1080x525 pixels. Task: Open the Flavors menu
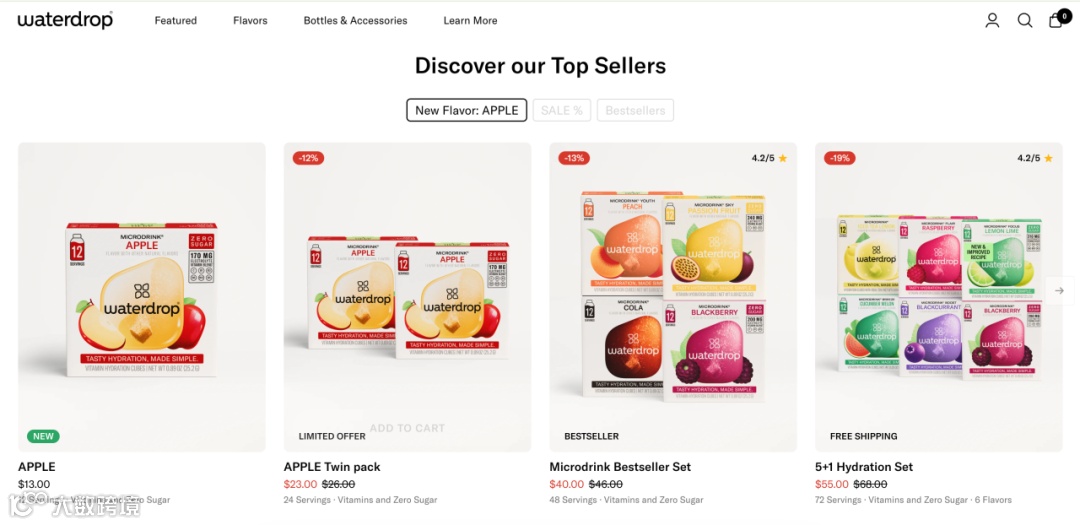coord(250,21)
